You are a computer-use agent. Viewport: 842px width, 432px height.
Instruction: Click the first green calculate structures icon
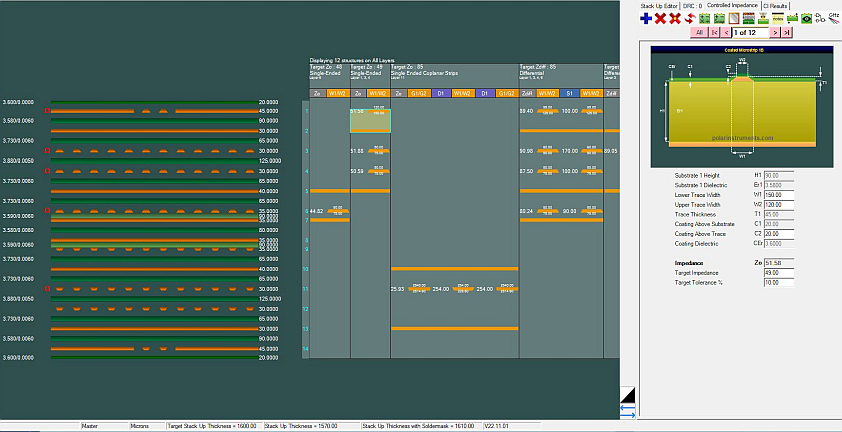pos(705,19)
